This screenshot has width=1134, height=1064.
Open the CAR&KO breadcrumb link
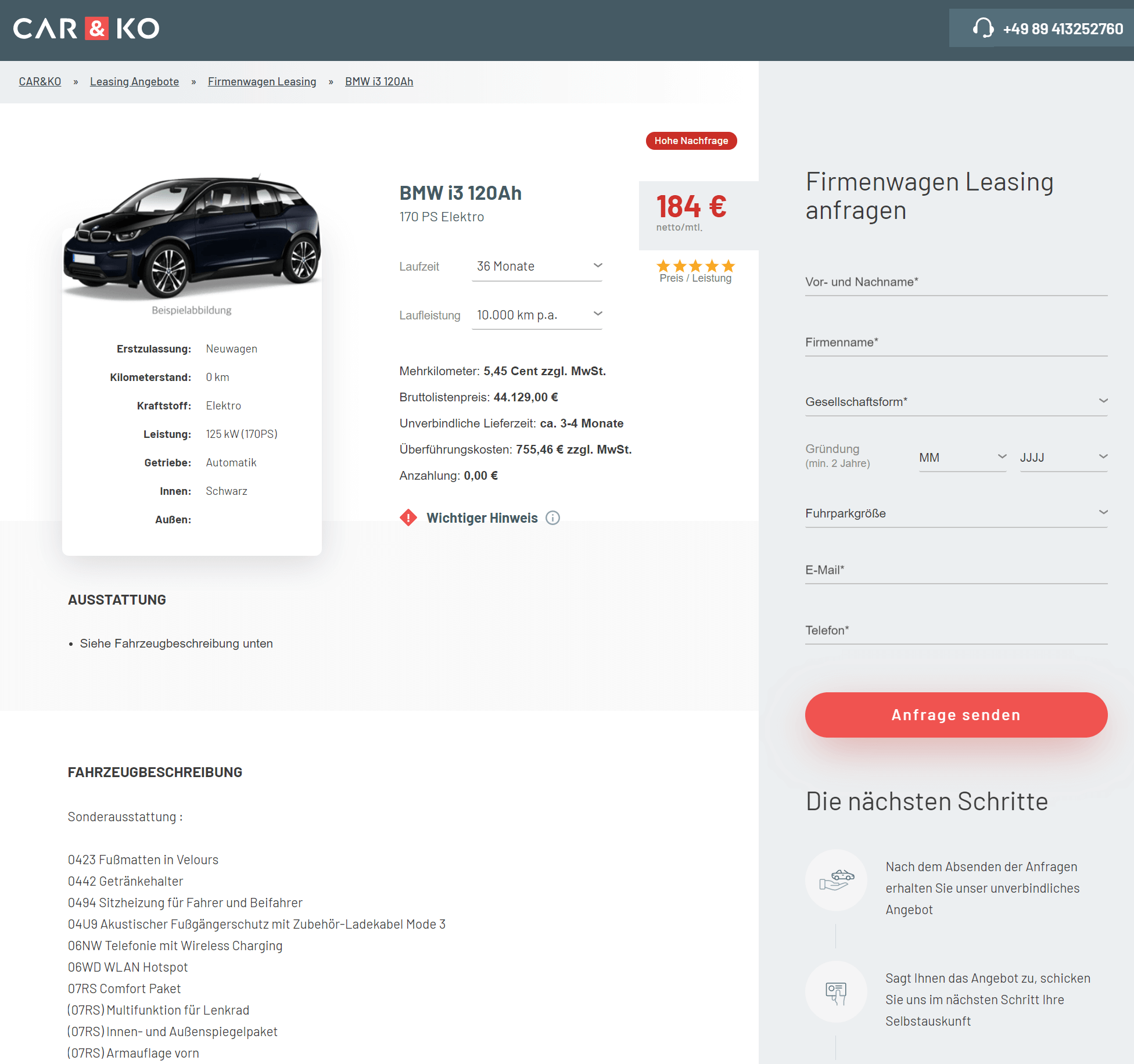click(x=40, y=81)
